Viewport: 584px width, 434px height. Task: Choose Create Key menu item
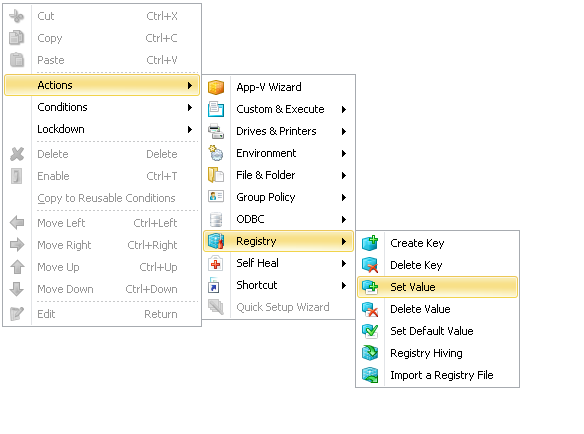[x=437, y=243]
